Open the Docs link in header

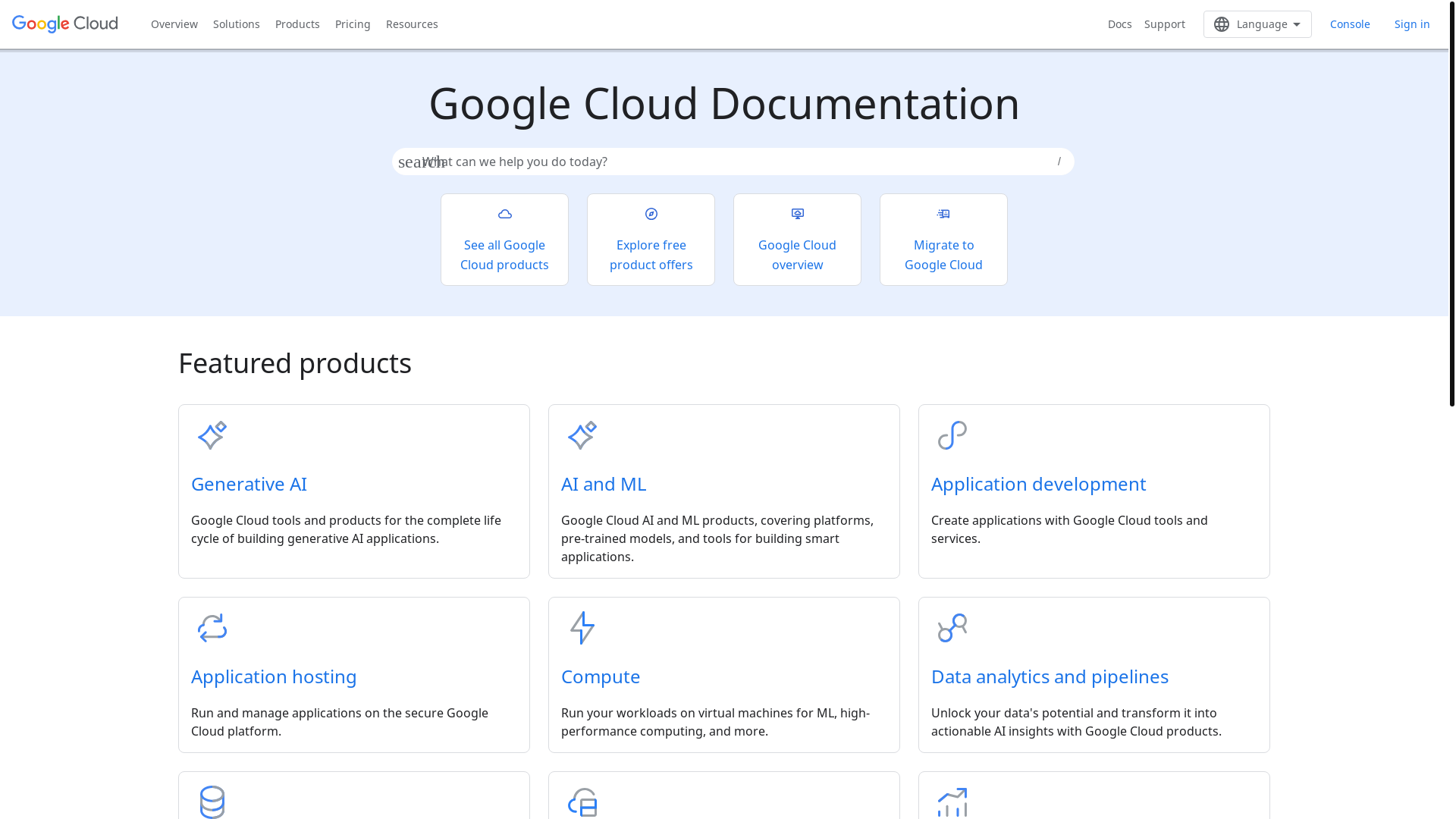pos(1119,24)
